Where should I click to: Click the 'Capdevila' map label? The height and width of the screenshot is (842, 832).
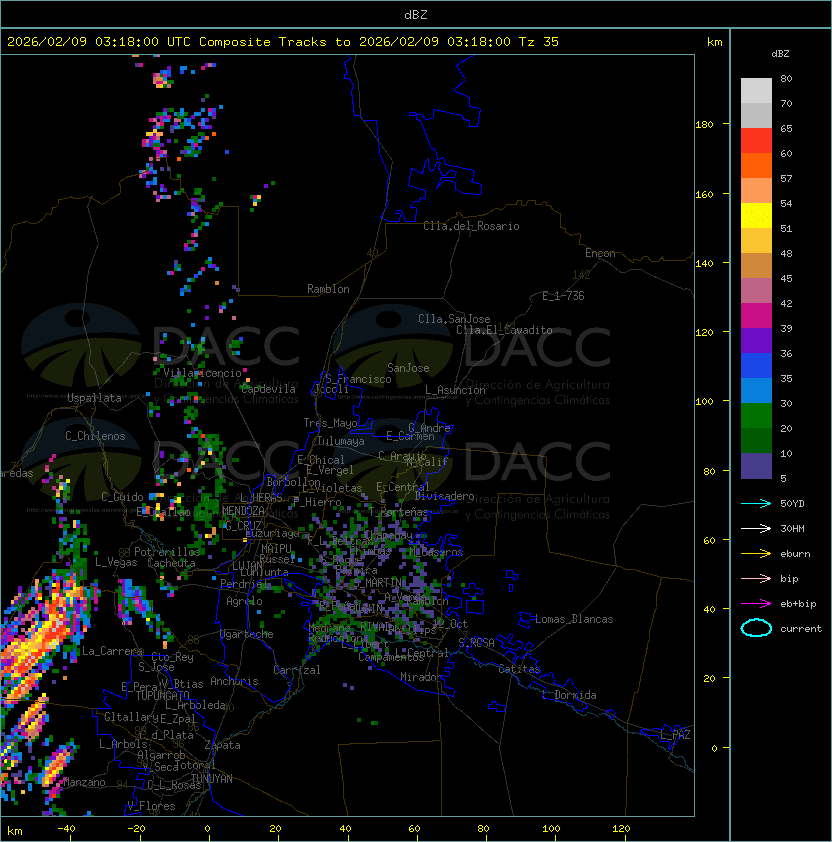tap(268, 389)
